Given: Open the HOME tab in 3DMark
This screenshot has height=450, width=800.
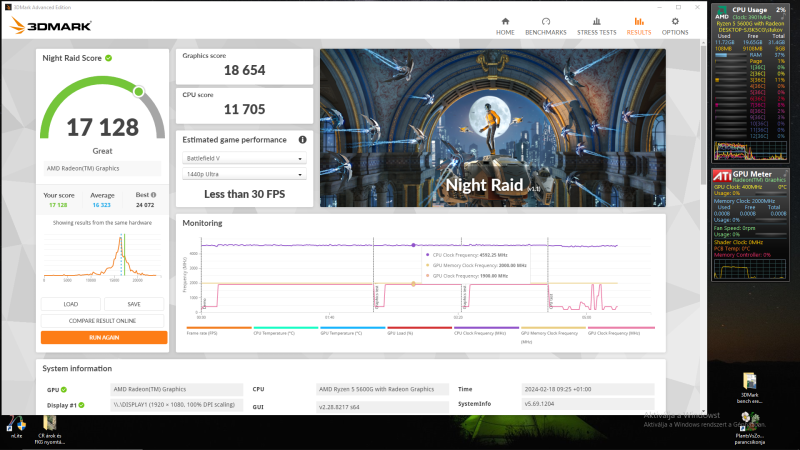Looking at the screenshot, I should [505, 27].
